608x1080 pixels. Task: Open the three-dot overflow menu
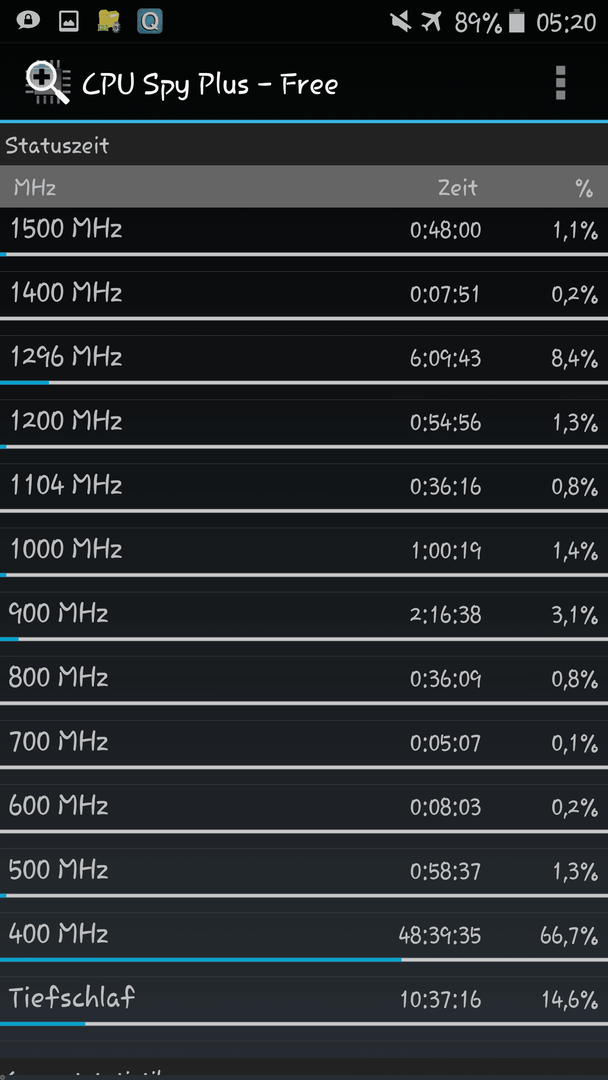pyautogui.click(x=560, y=83)
